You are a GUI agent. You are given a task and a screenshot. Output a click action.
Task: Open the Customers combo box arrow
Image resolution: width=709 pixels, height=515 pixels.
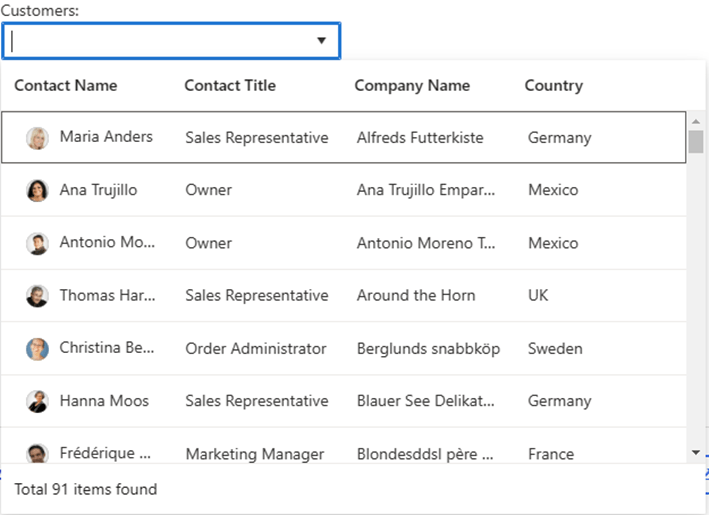point(321,41)
